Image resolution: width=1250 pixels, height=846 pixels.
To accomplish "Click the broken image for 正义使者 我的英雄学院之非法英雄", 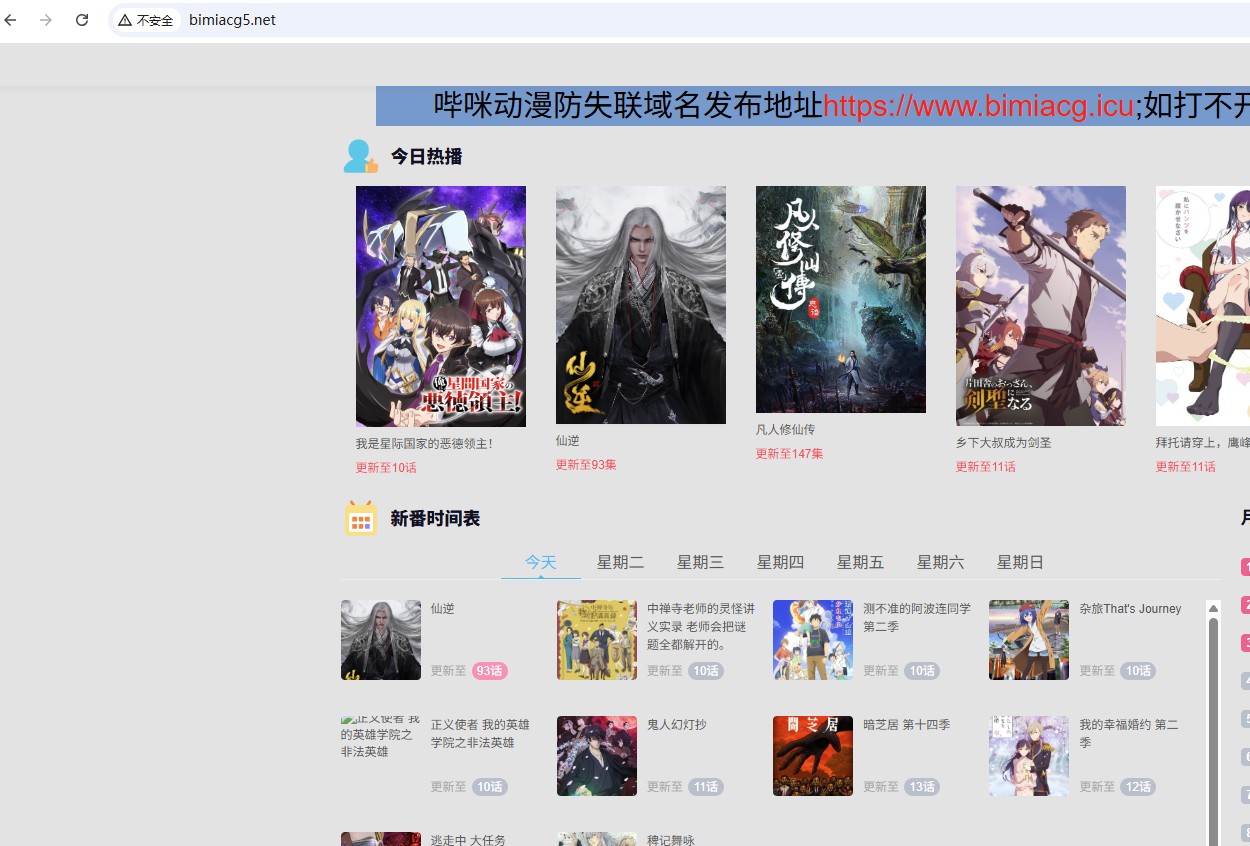I will (381, 737).
